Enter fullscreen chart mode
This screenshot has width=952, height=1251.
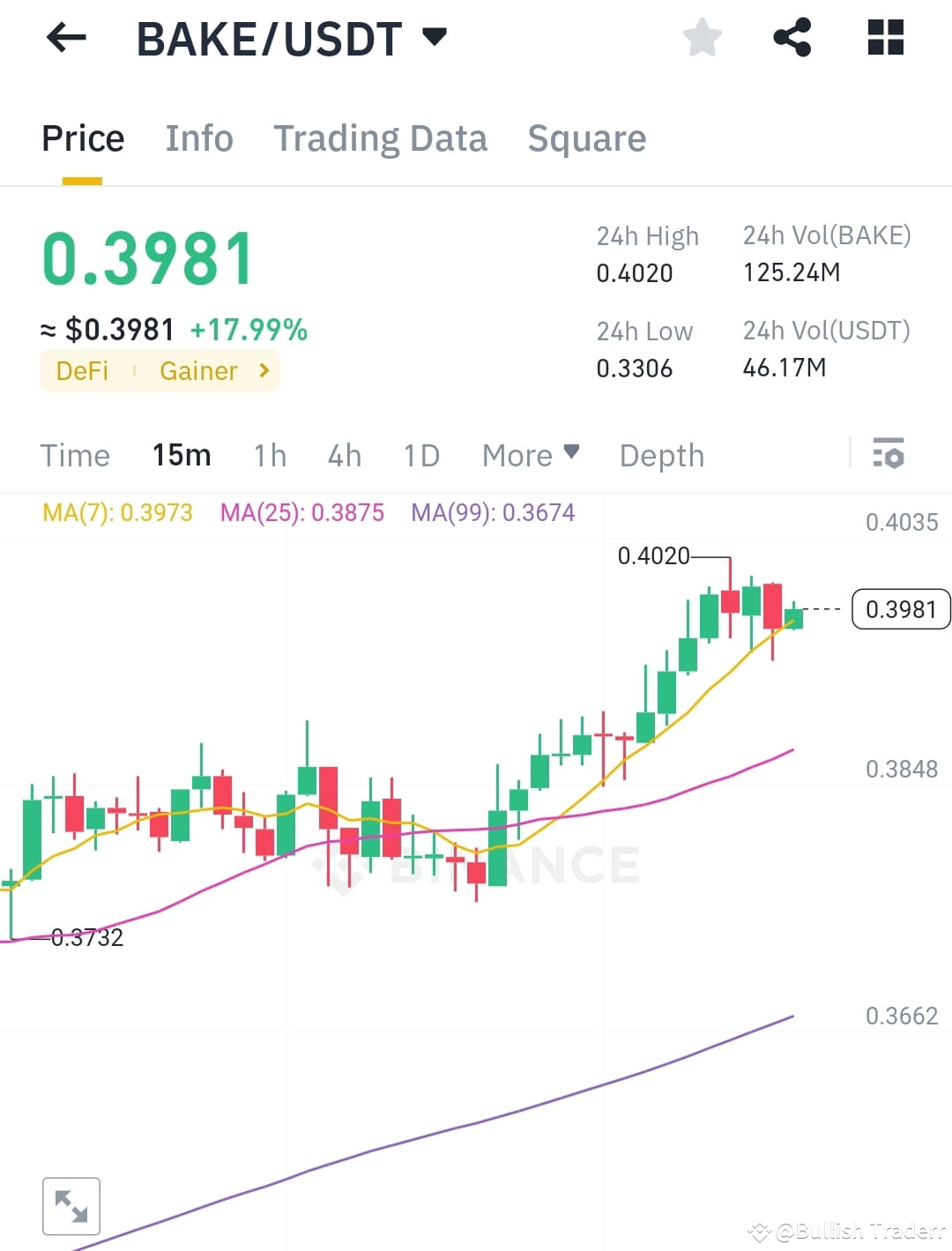click(71, 1205)
